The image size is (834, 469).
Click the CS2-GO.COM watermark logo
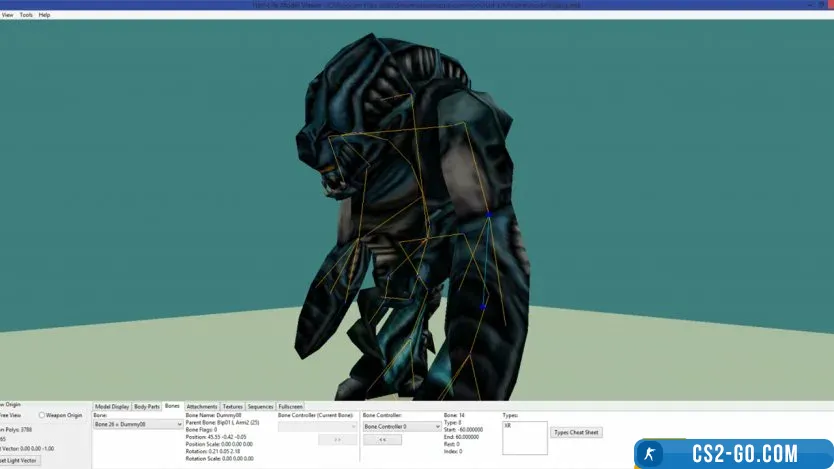click(733, 453)
